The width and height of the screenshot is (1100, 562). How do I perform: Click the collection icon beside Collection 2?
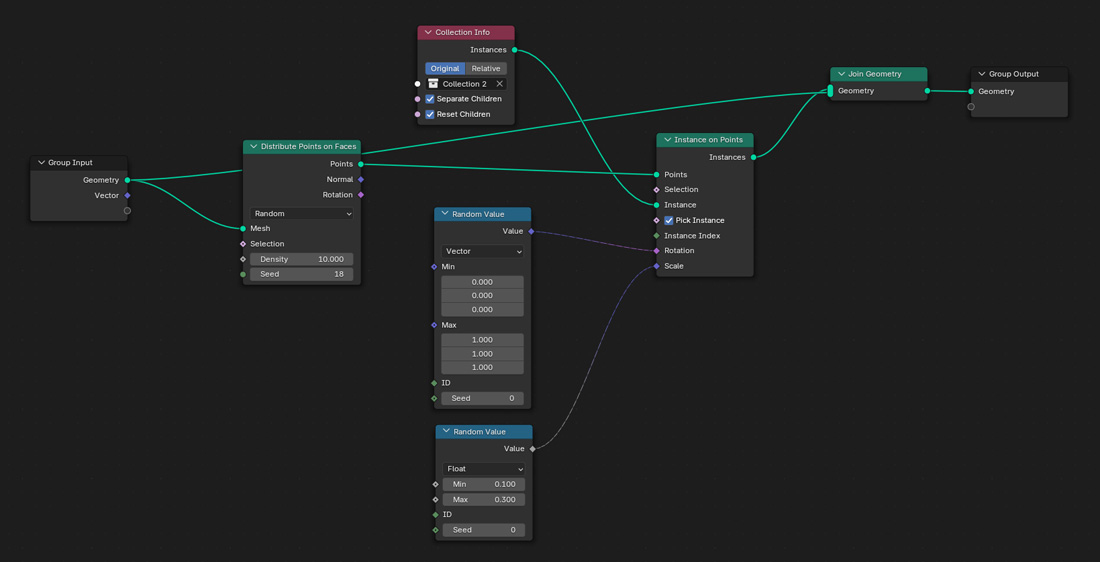(433, 84)
